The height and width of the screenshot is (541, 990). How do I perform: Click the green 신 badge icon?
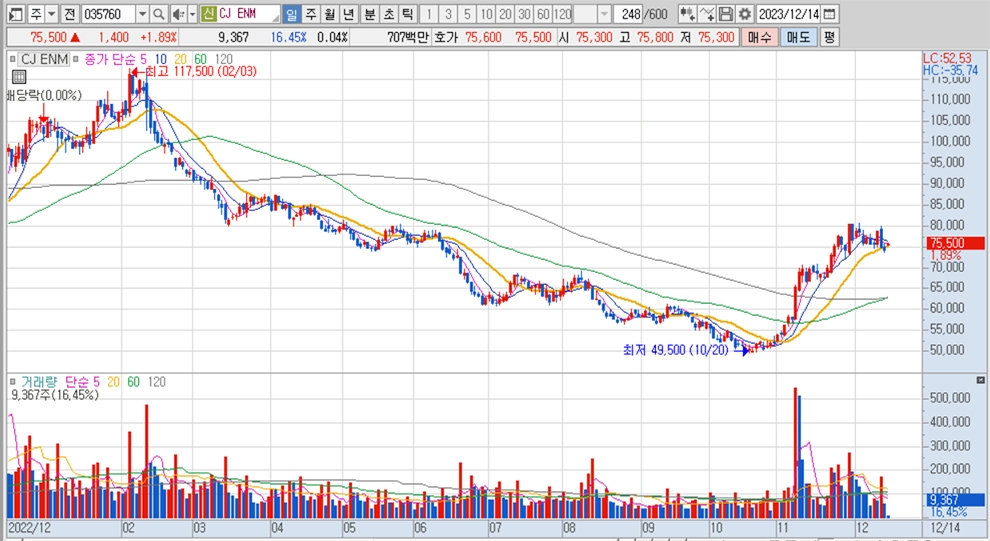208,14
